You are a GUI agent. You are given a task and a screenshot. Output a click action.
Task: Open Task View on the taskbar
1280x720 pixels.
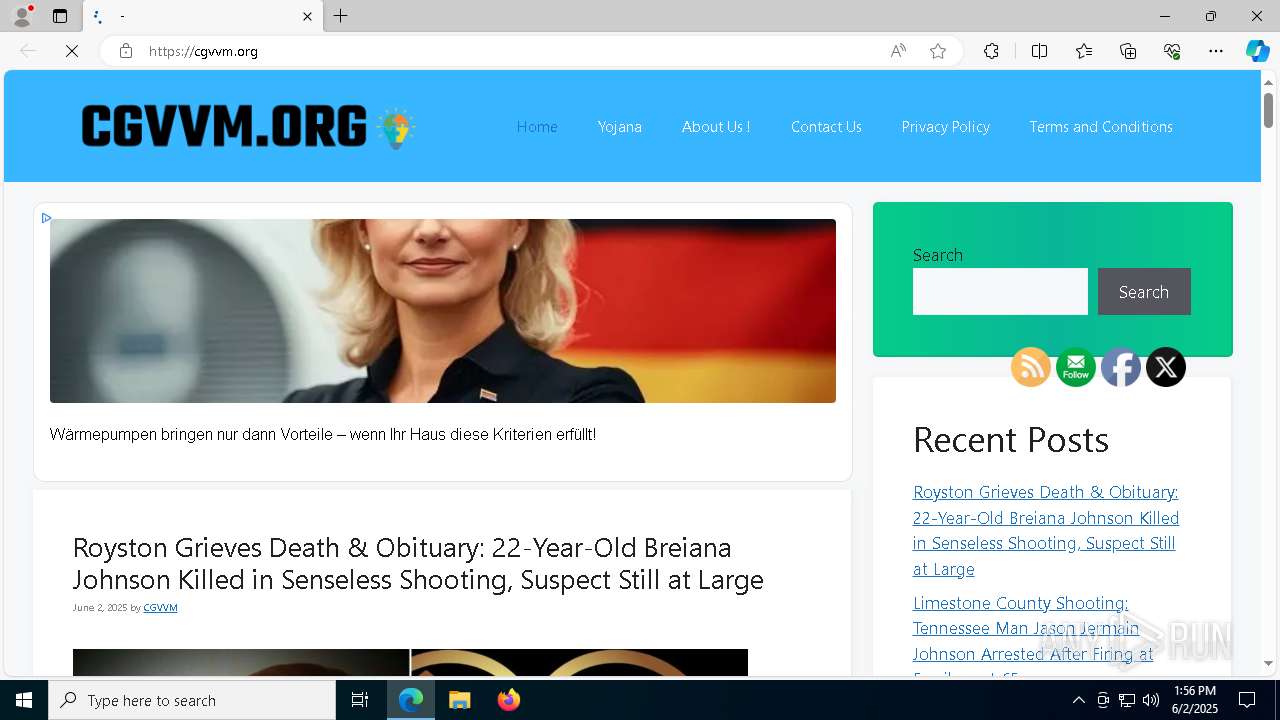(x=360, y=700)
